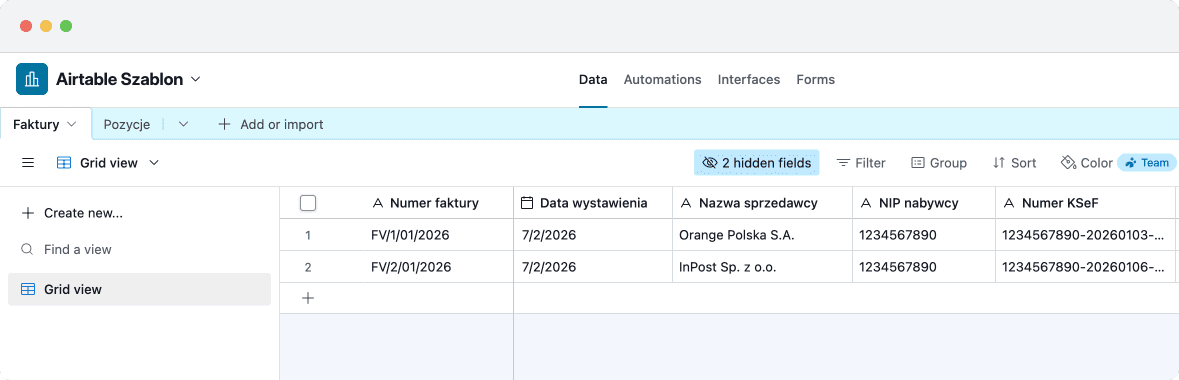This screenshot has height=380, width=1179.
Task: Select the date cell in the FV/1/01/2026 row
Action: tap(593, 235)
